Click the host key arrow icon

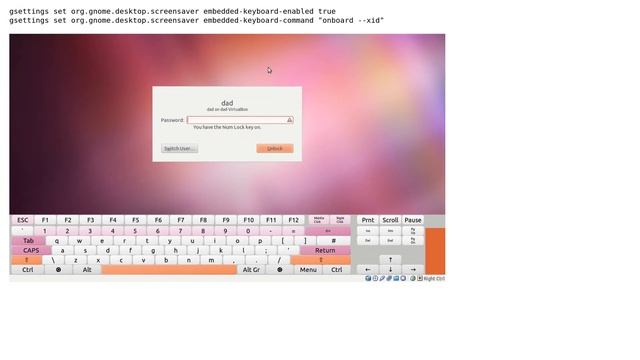[420, 278]
